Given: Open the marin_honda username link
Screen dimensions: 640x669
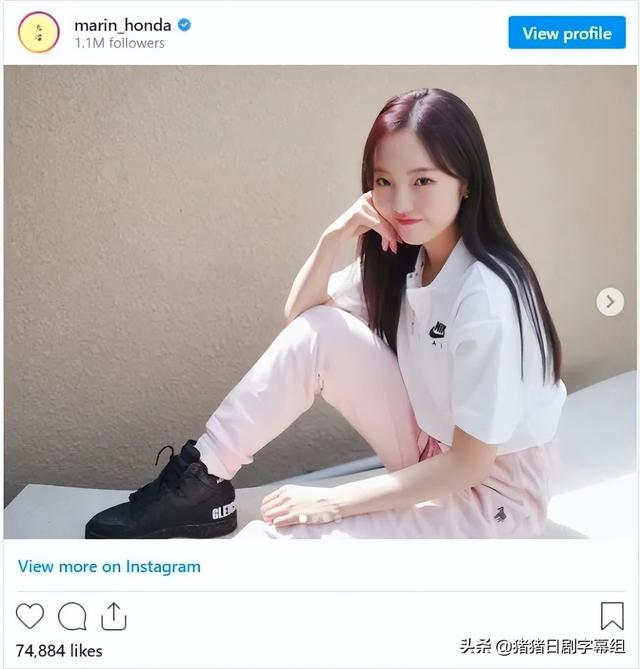Looking at the screenshot, I should 123,26.
